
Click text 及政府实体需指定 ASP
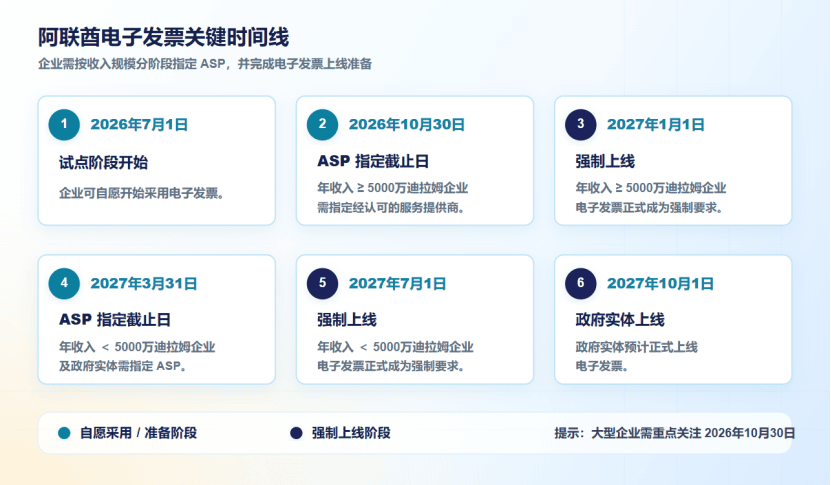[x=122, y=366]
